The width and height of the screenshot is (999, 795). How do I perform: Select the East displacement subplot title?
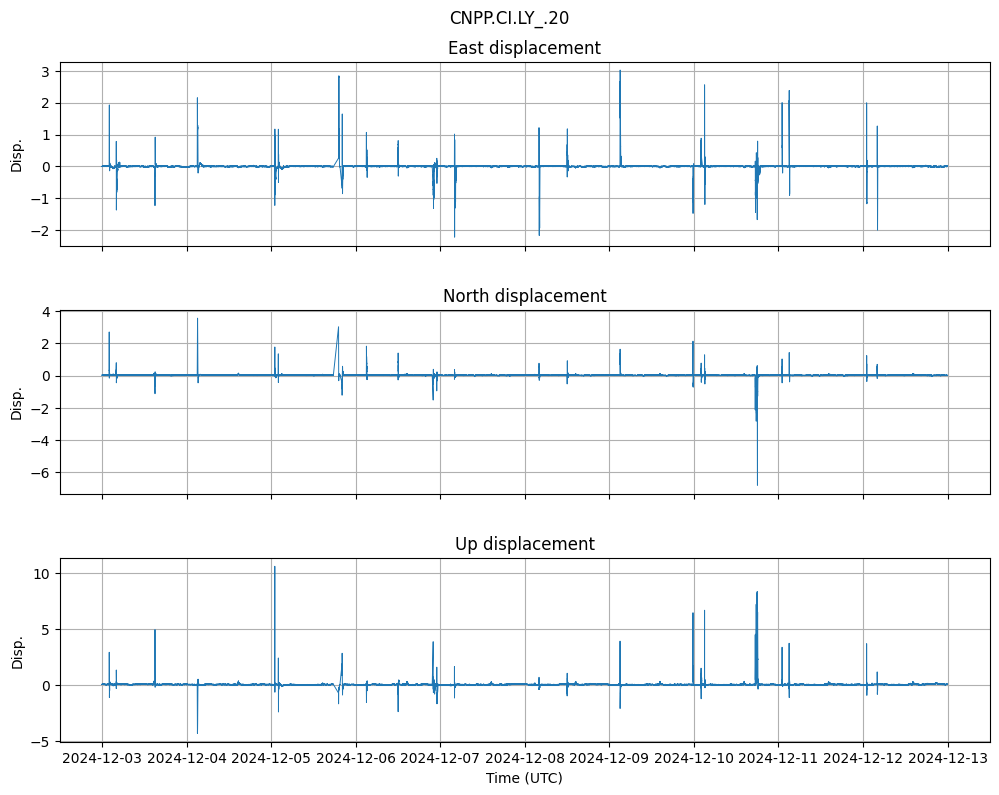click(524, 48)
